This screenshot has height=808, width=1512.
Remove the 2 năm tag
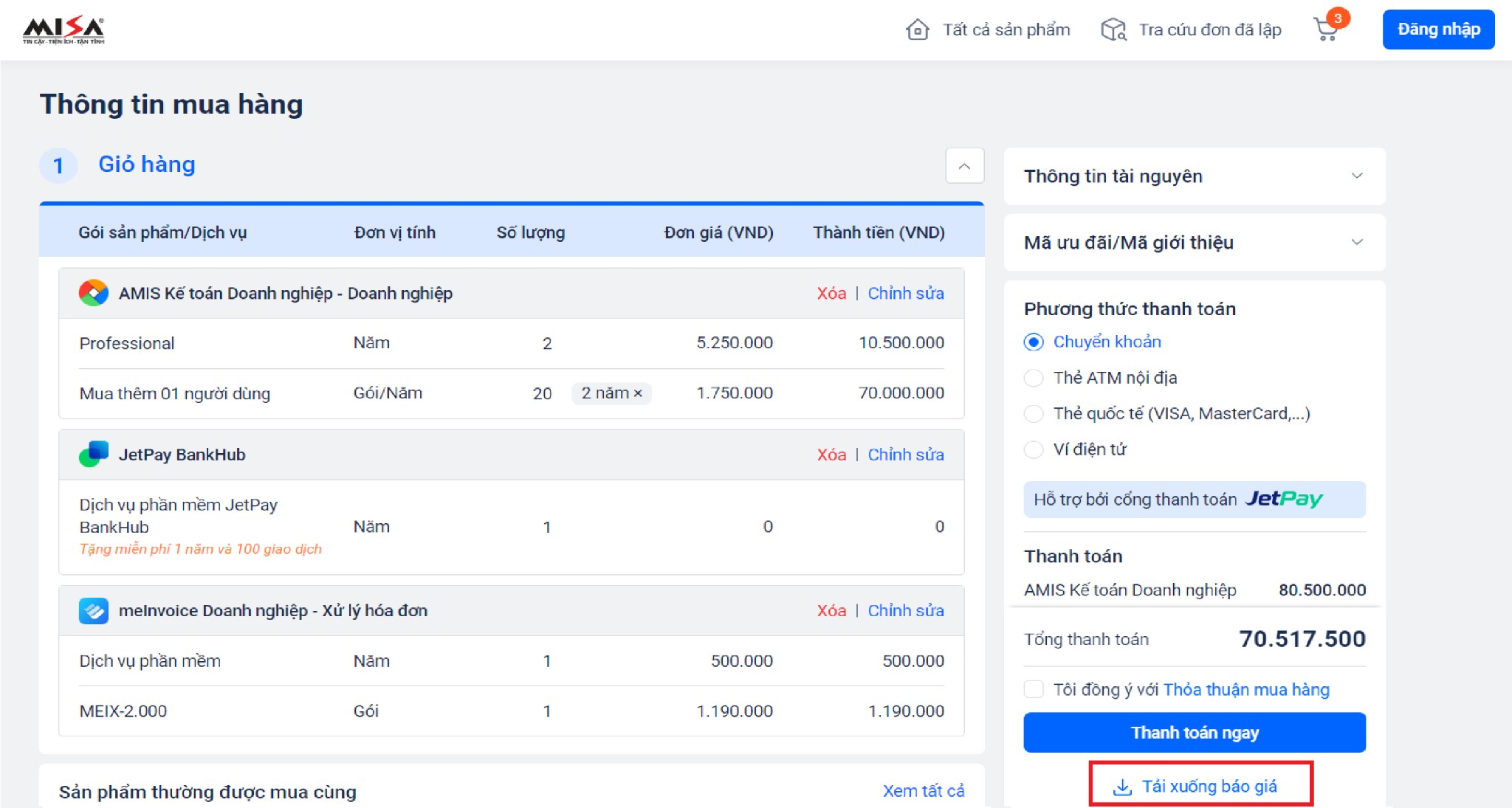point(638,393)
